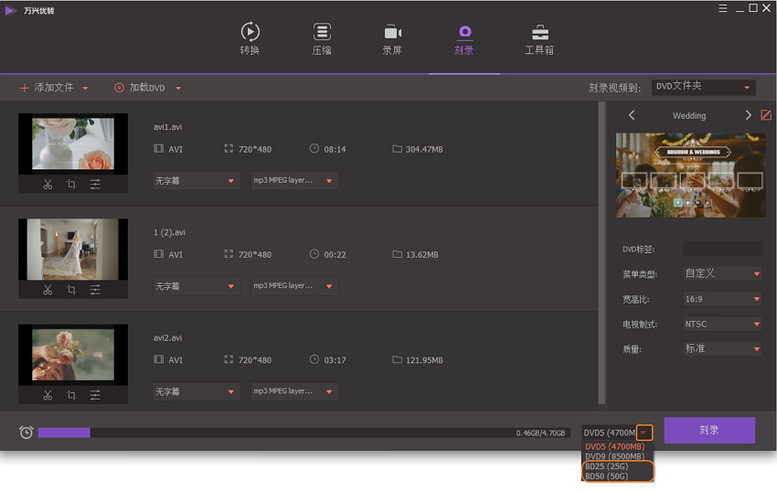This screenshot has width=777, height=491.
Task: Choose BD25 (25G) disc option
Action: pyautogui.click(x=607, y=466)
